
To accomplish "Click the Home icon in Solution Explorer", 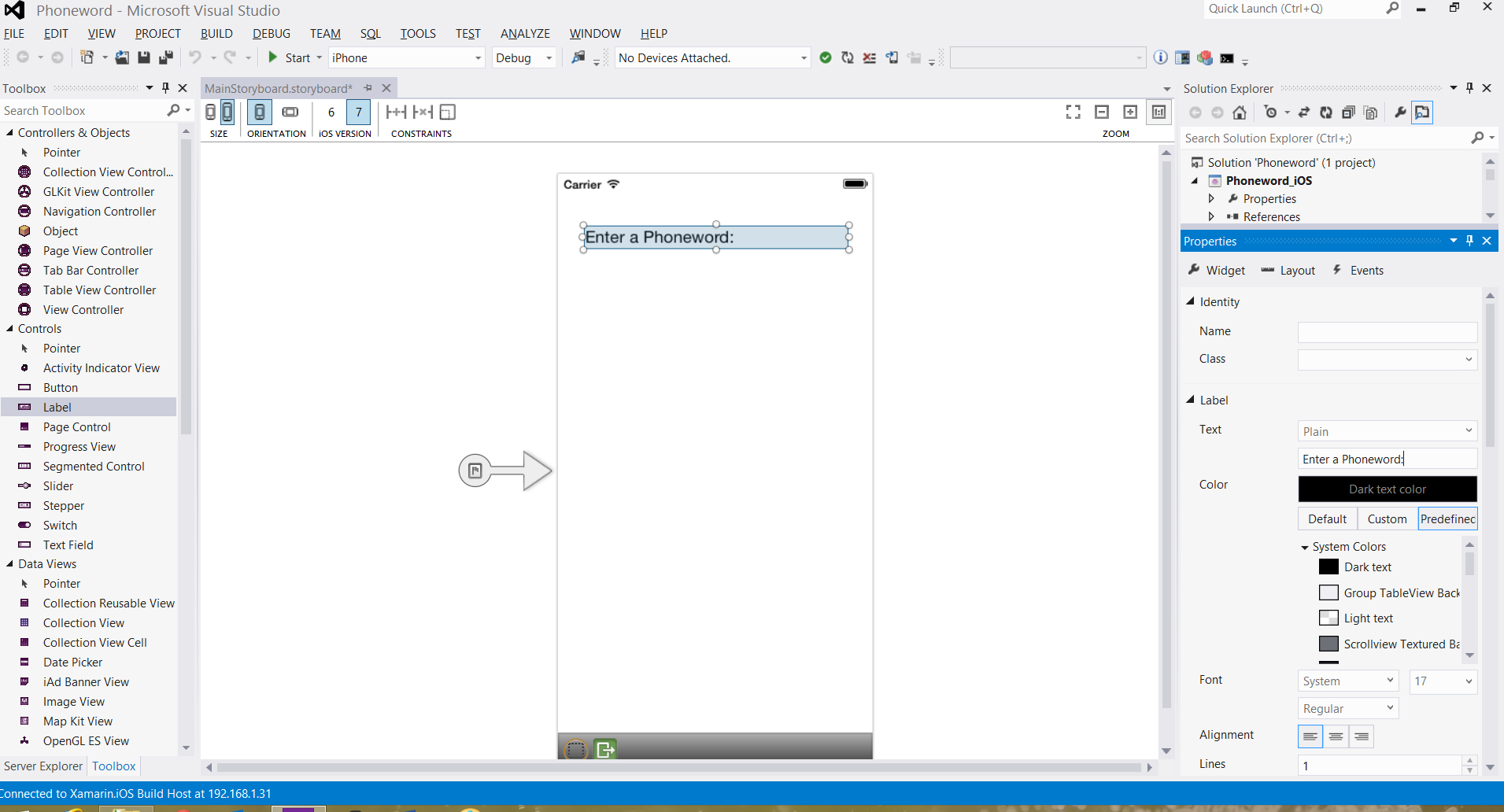I will 1240,113.
